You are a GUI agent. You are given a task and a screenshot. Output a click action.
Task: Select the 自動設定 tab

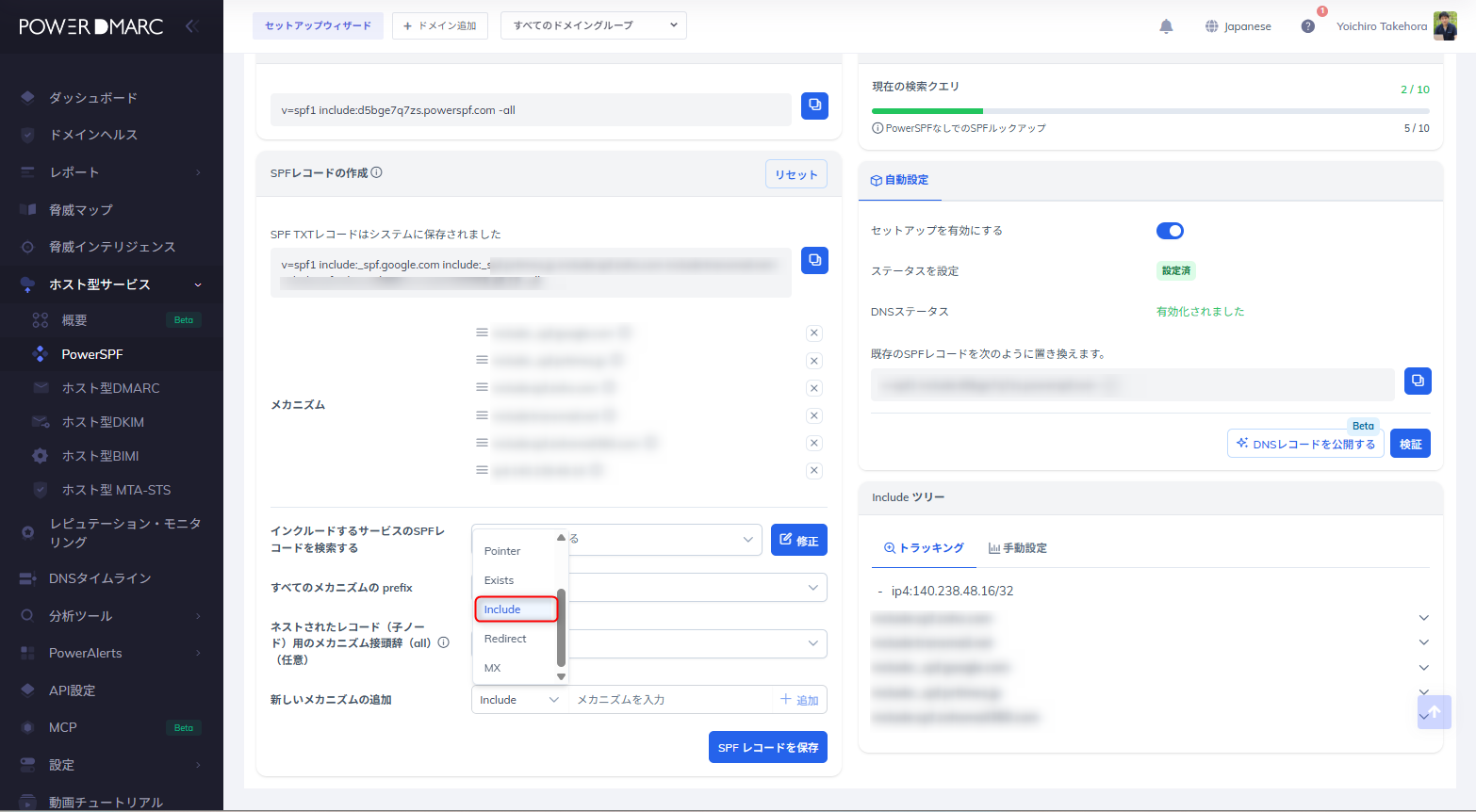[899, 180]
